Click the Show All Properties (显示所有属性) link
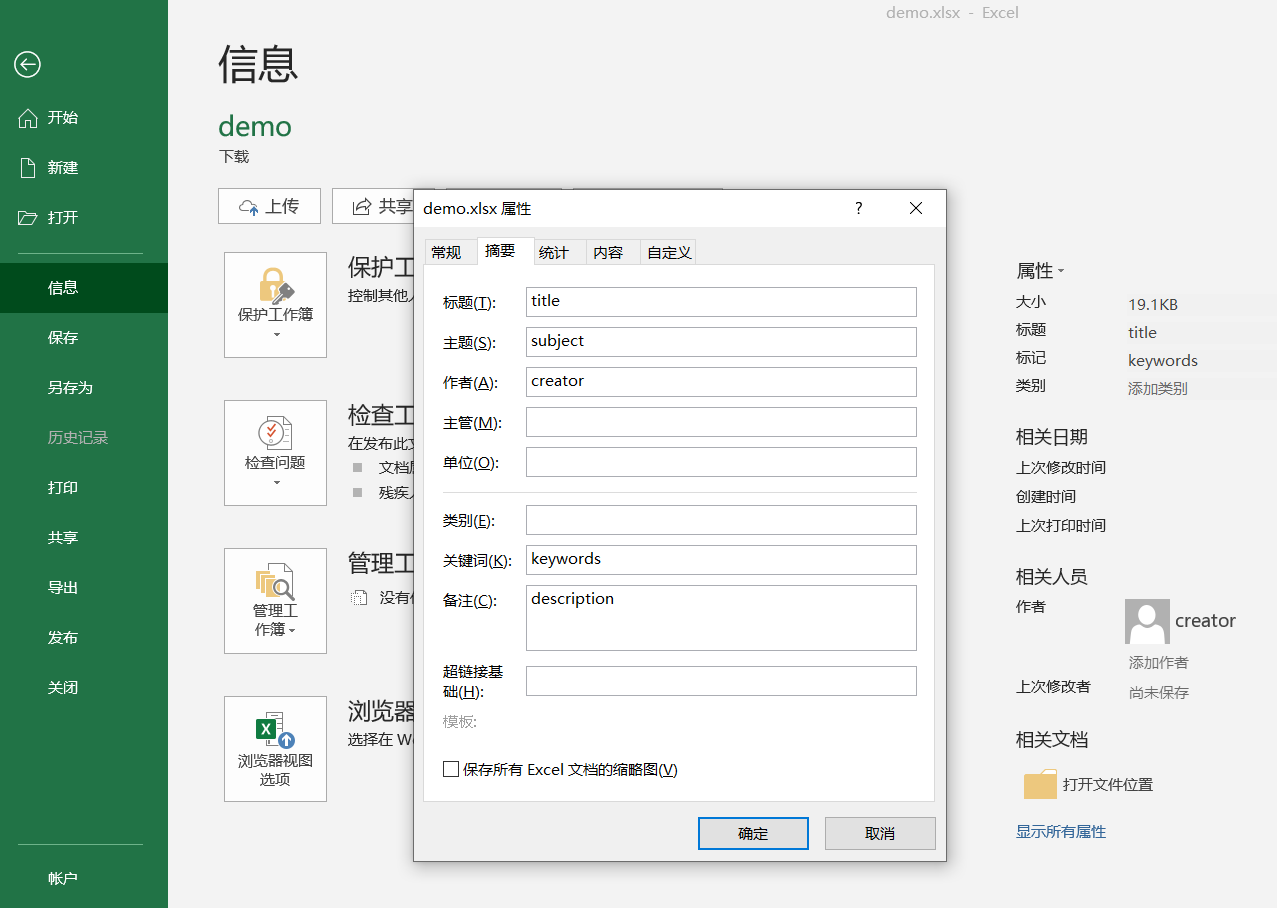Viewport: 1277px width, 908px height. click(1061, 831)
